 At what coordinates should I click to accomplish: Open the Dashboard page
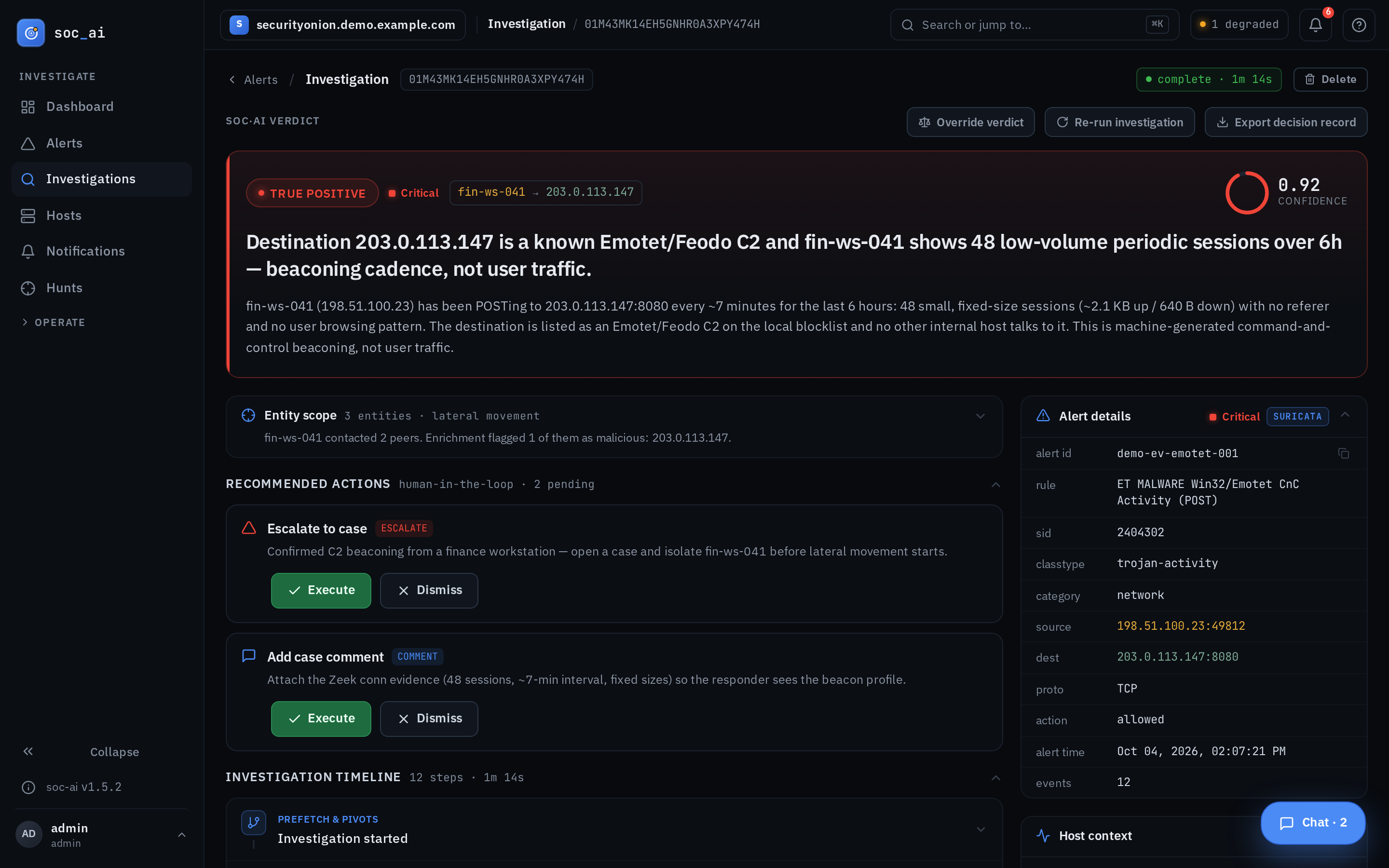[x=102, y=107]
